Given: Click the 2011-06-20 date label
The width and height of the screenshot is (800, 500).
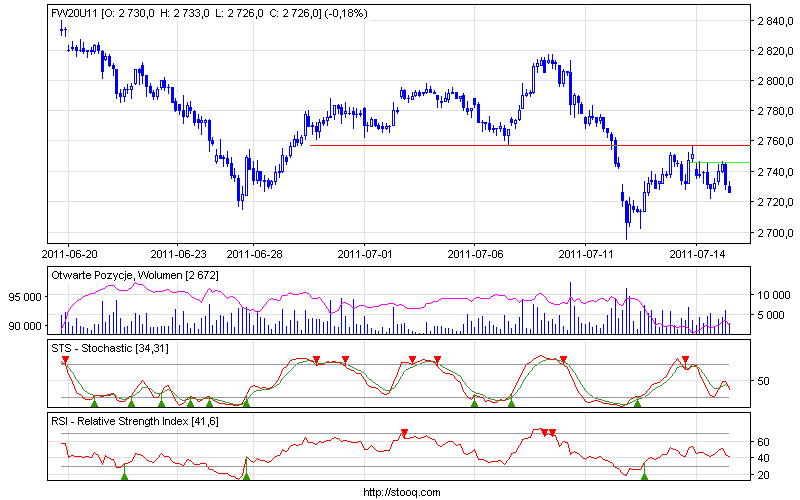Looking at the screenshot, I should (x=68, y=254).
